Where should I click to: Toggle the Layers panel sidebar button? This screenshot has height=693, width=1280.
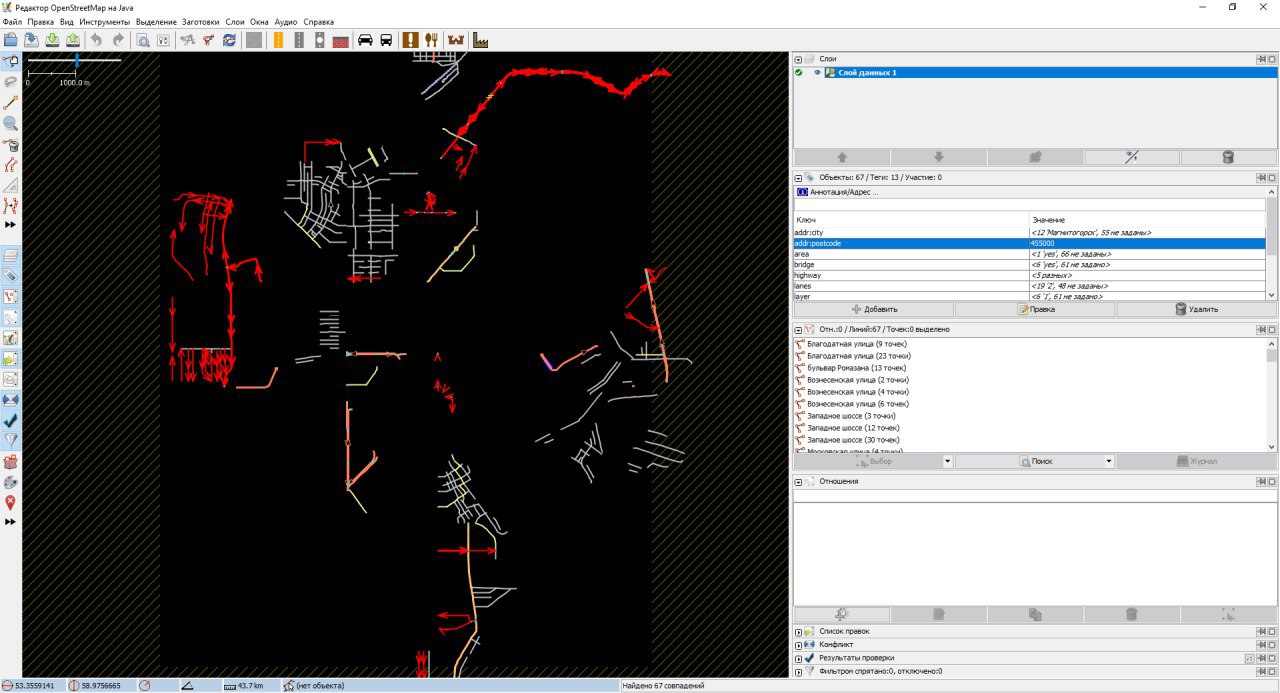point(11,255)
